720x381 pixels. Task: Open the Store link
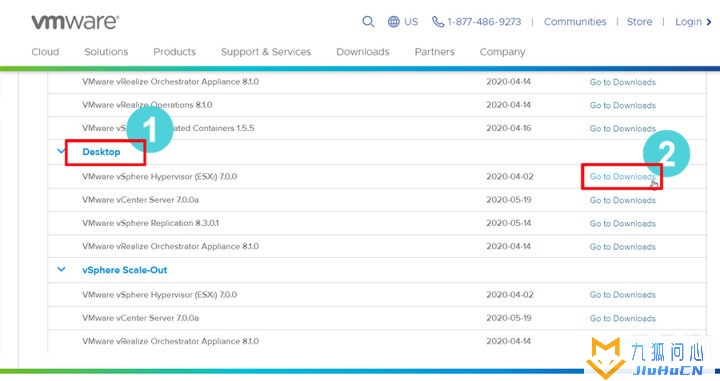pos(639,22)
